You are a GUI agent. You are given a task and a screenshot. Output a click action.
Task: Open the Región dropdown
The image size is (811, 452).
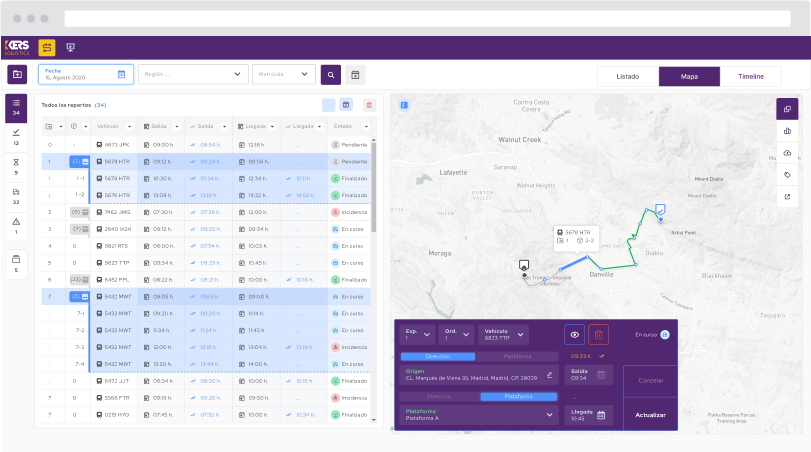click(193, 75)
